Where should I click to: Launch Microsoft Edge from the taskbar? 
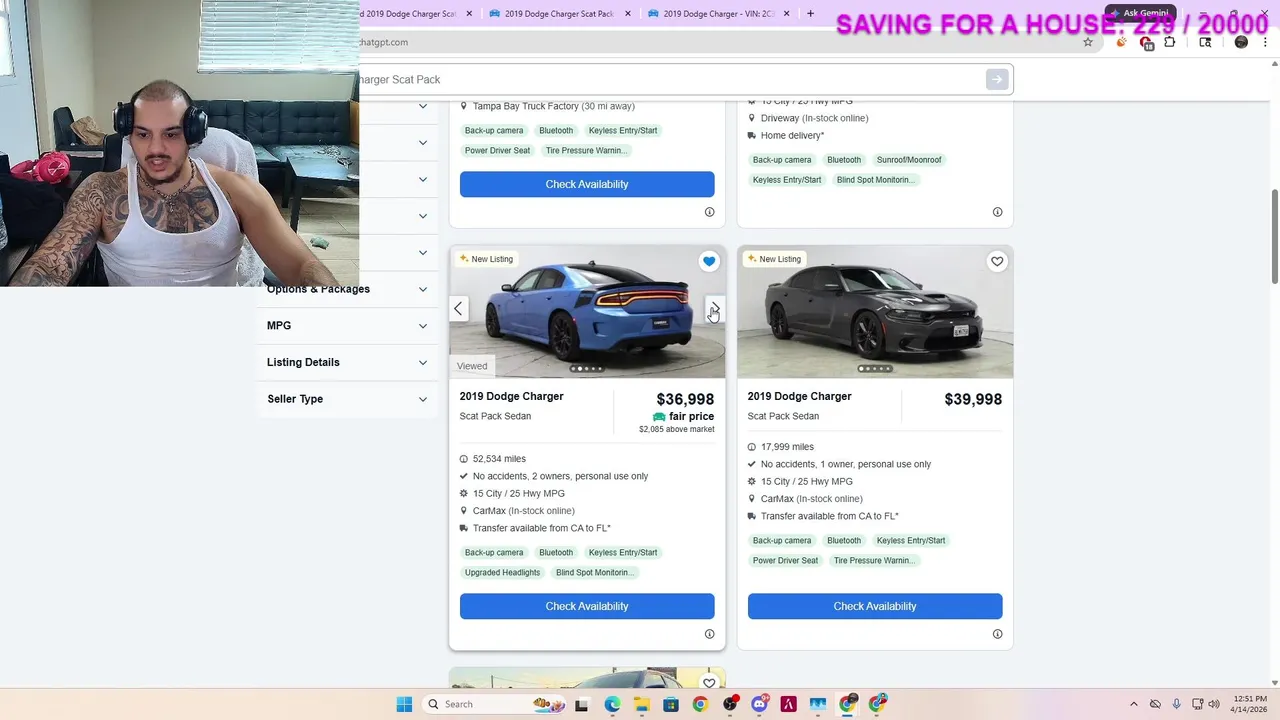tap(612, 704)
